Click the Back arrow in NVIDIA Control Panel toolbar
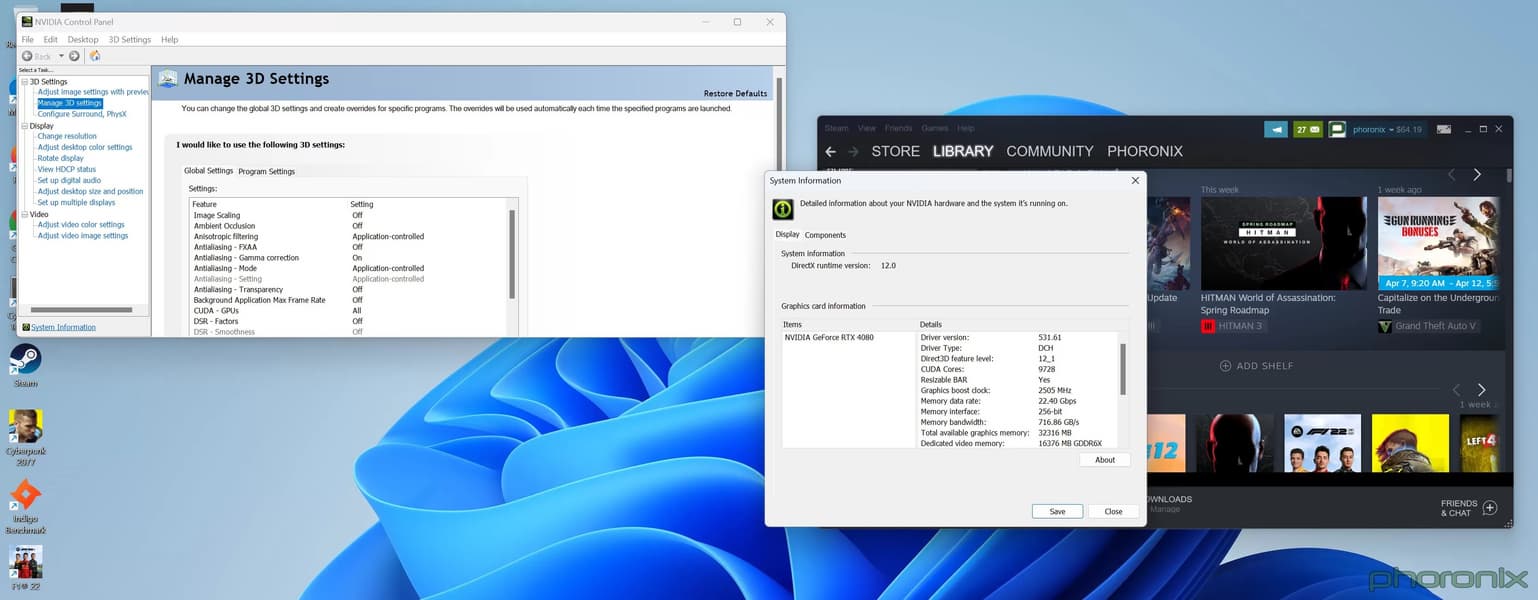The height and width of the screenshot is (600, 1538). point(27,56)
